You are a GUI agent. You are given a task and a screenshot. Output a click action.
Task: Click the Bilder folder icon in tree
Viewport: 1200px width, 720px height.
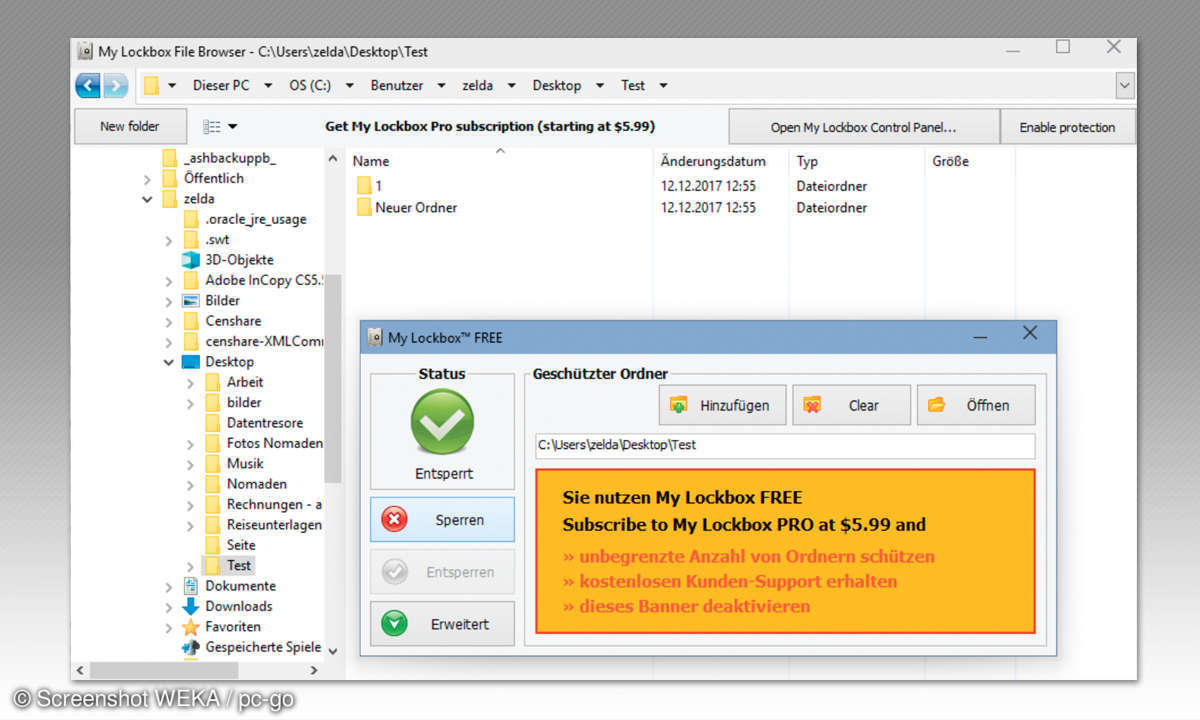click(191, 301)
